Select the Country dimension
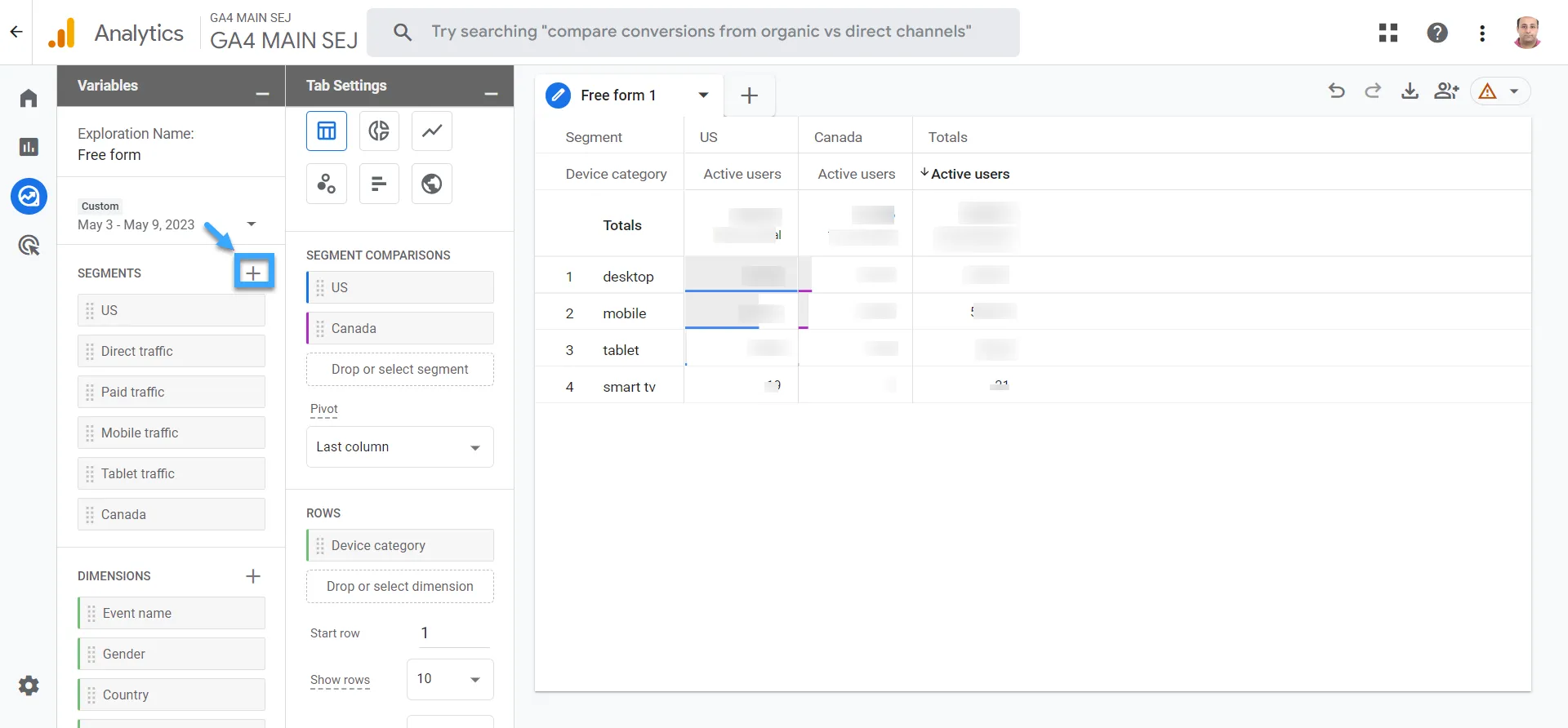The image size is (1568, 728). point(171,695)
